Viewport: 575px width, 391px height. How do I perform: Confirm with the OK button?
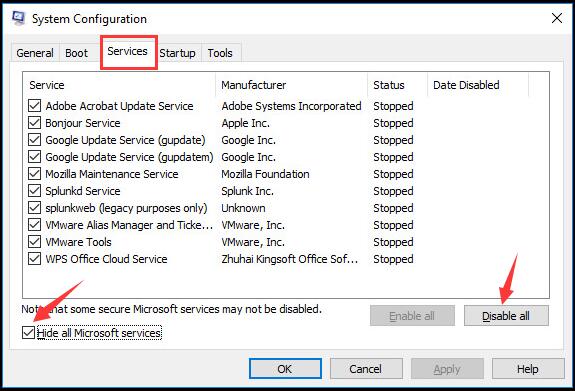click(285, 369)
